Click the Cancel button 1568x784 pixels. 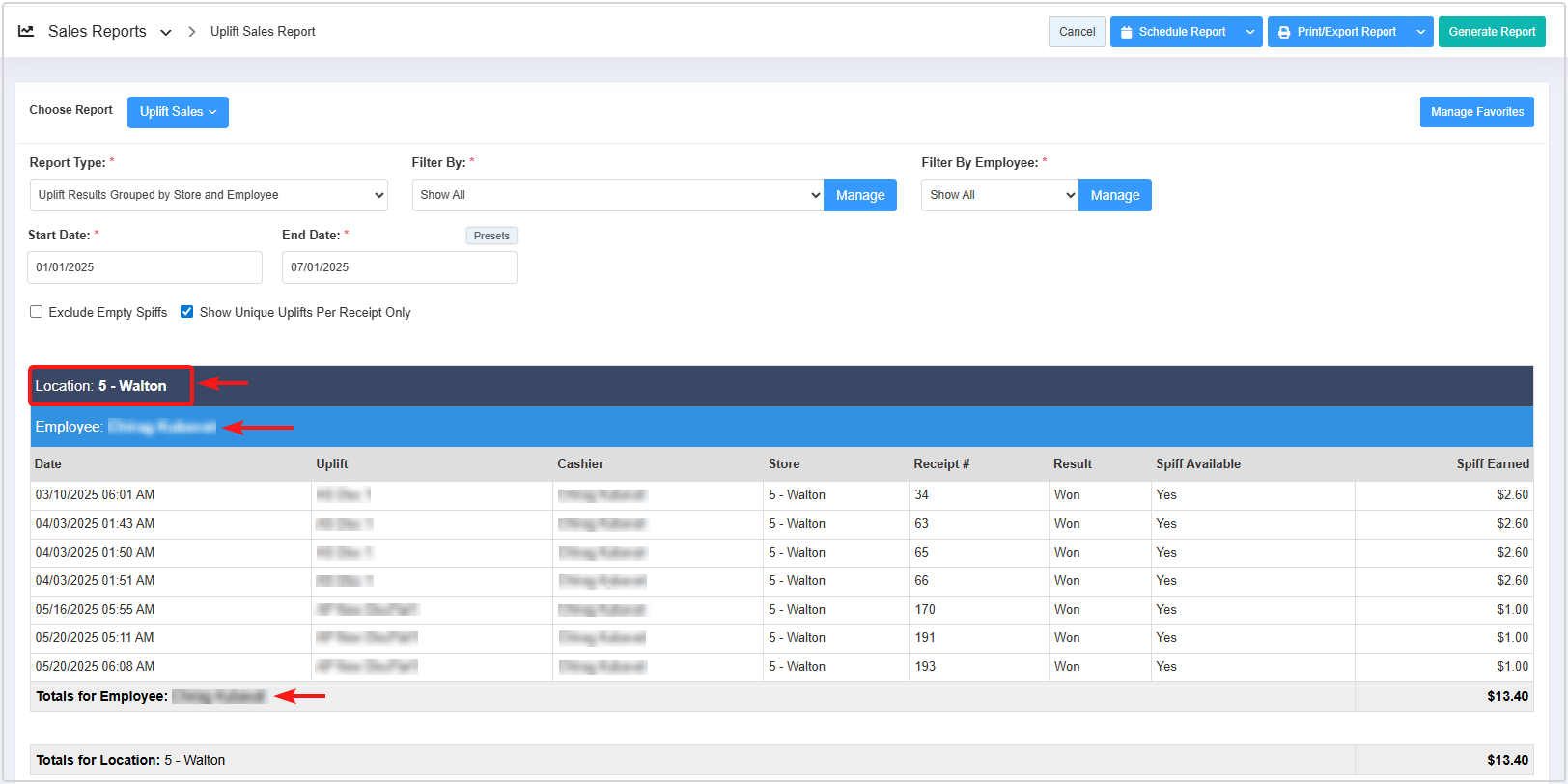(1077, 32)
